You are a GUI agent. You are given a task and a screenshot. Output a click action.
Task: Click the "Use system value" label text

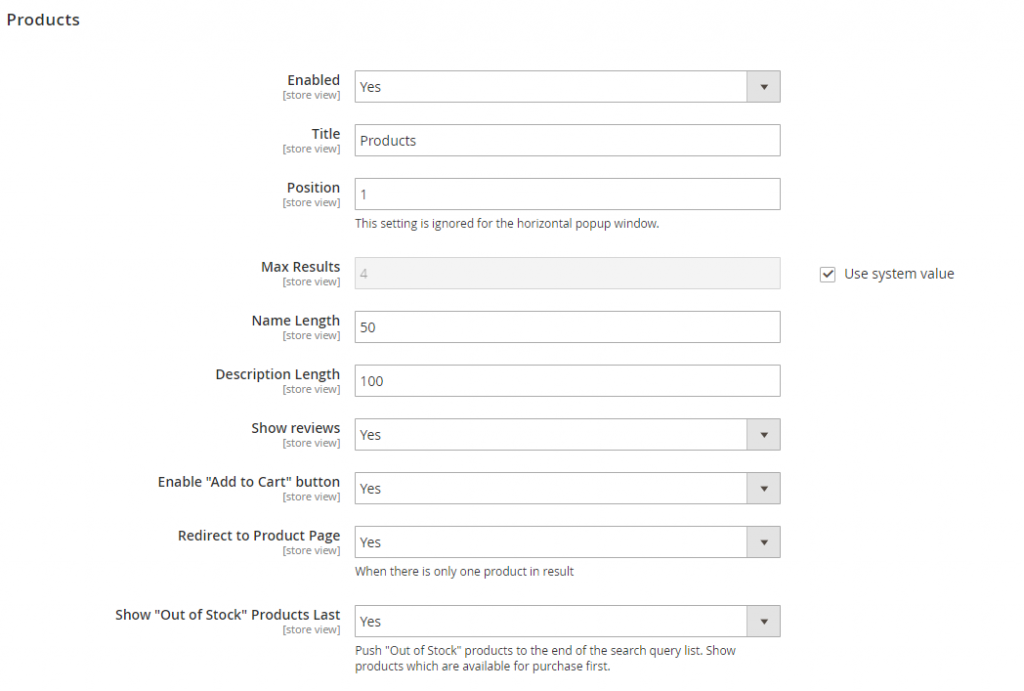point(899,274)
